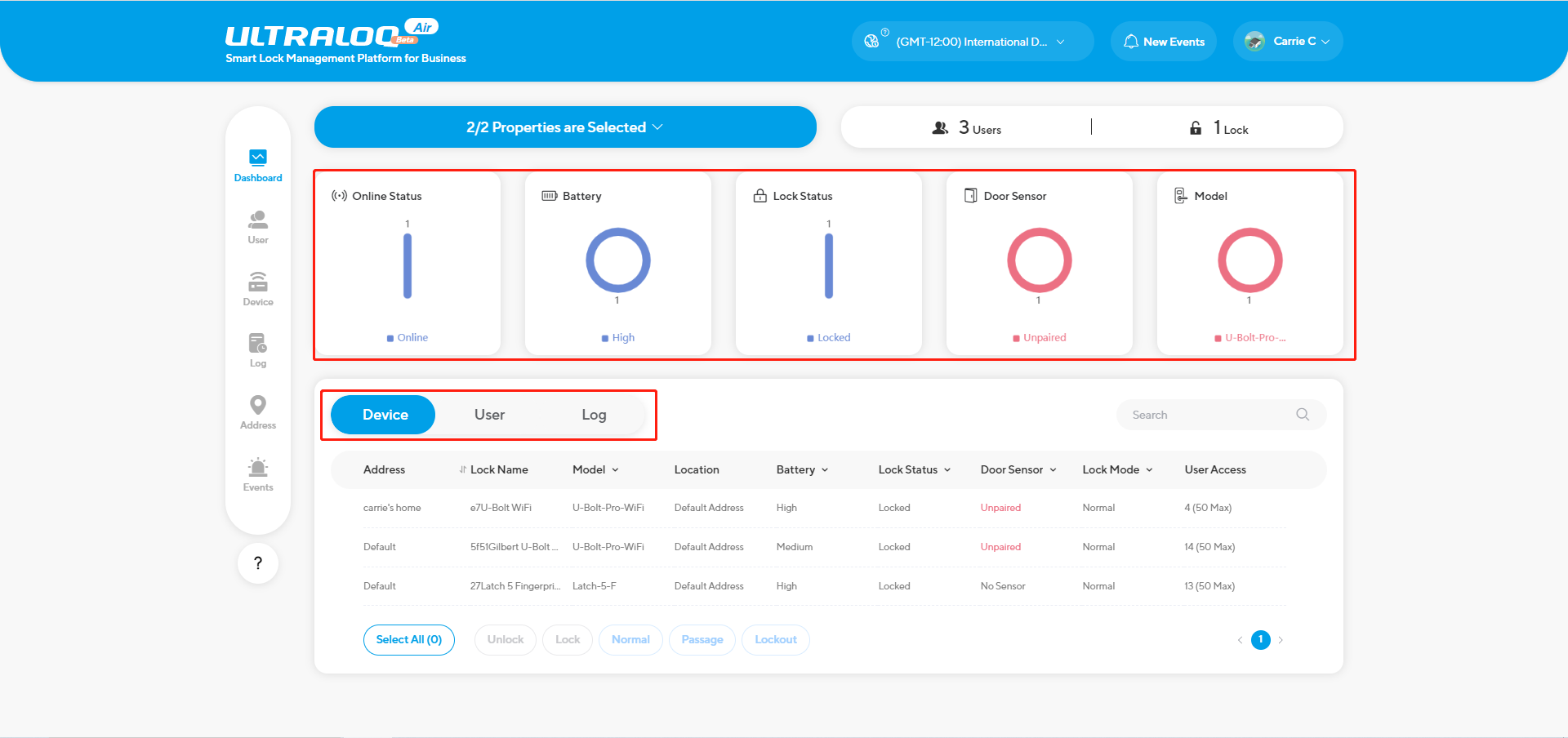
Task: Click the Online Status signal icon
Action: 339,196
